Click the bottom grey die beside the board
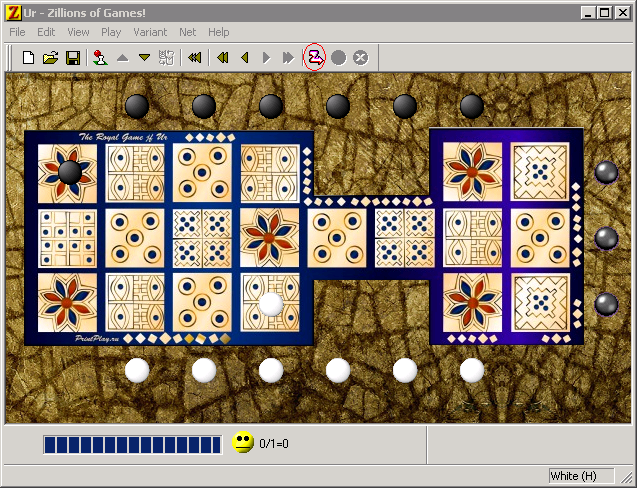This screenshot has width=637, height=488. pos(606,304)
